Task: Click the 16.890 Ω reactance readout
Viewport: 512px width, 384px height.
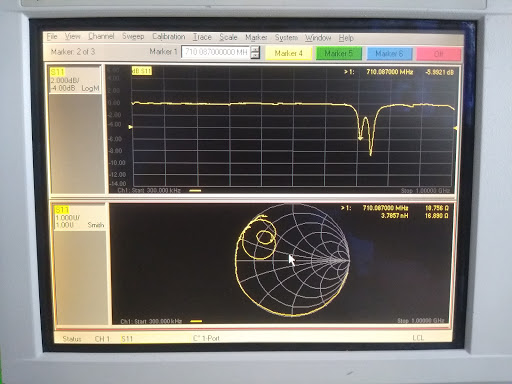Action: pyautogui.click(x=437, y=216)
